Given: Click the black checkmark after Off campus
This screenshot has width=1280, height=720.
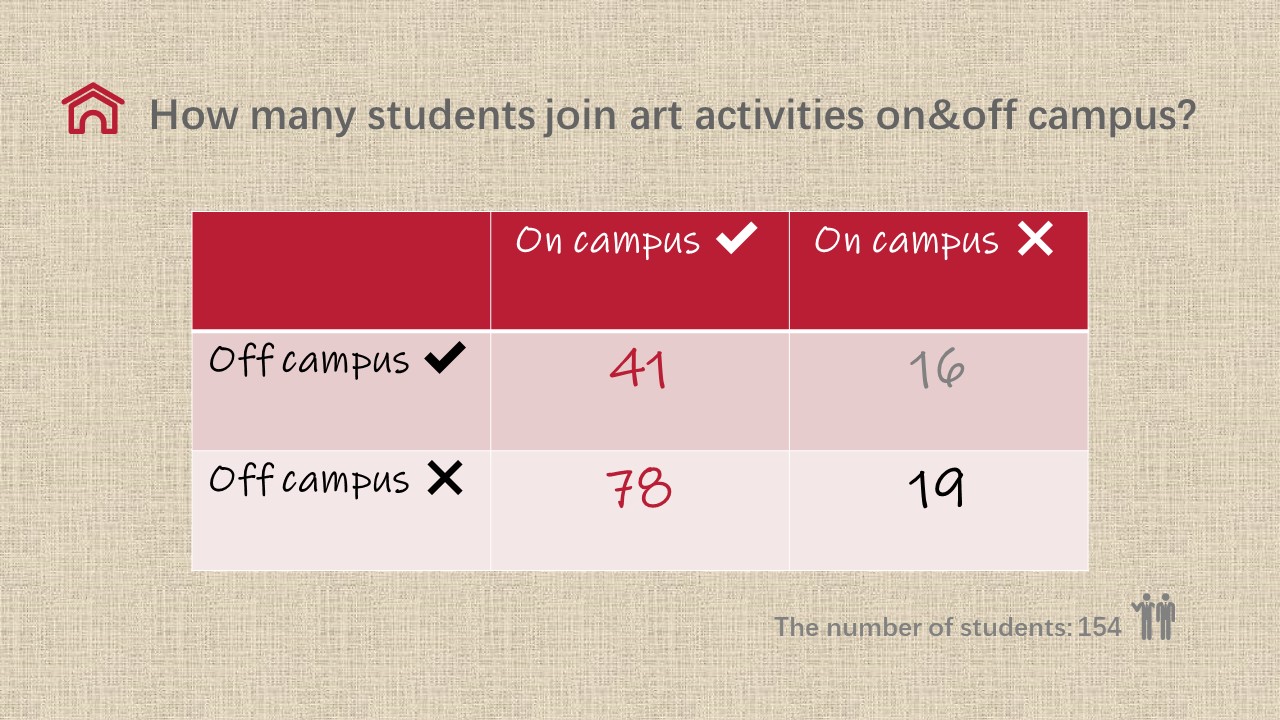Looking at the screenshot, I should (x=445, y=359).
